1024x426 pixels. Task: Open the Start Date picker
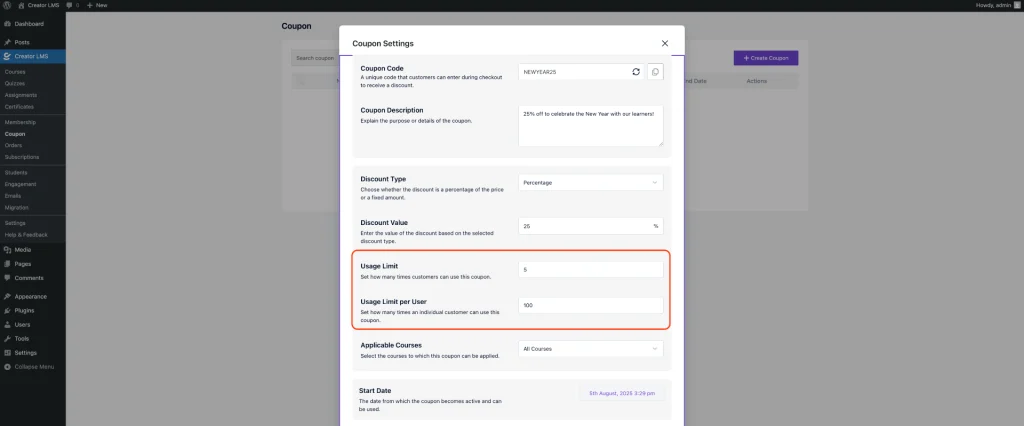click(x=622, y=394)
